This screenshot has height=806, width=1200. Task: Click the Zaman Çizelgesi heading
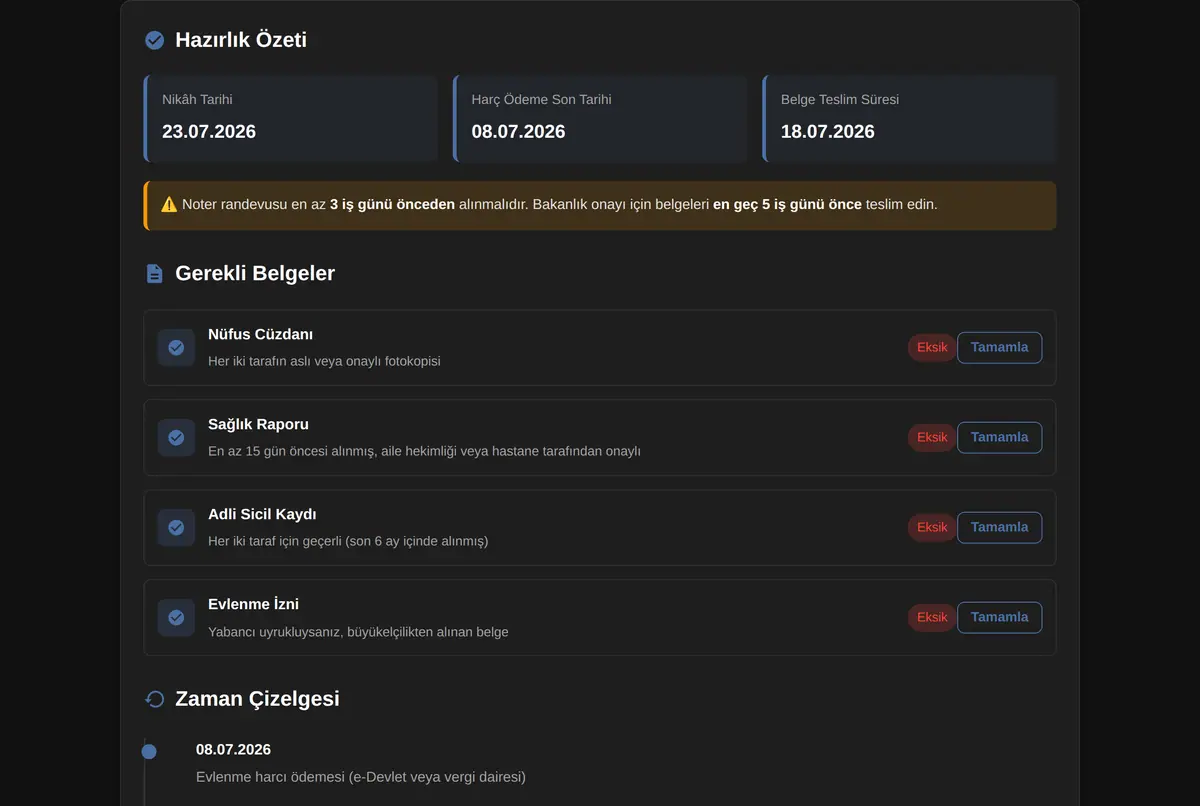pos(257,699)
